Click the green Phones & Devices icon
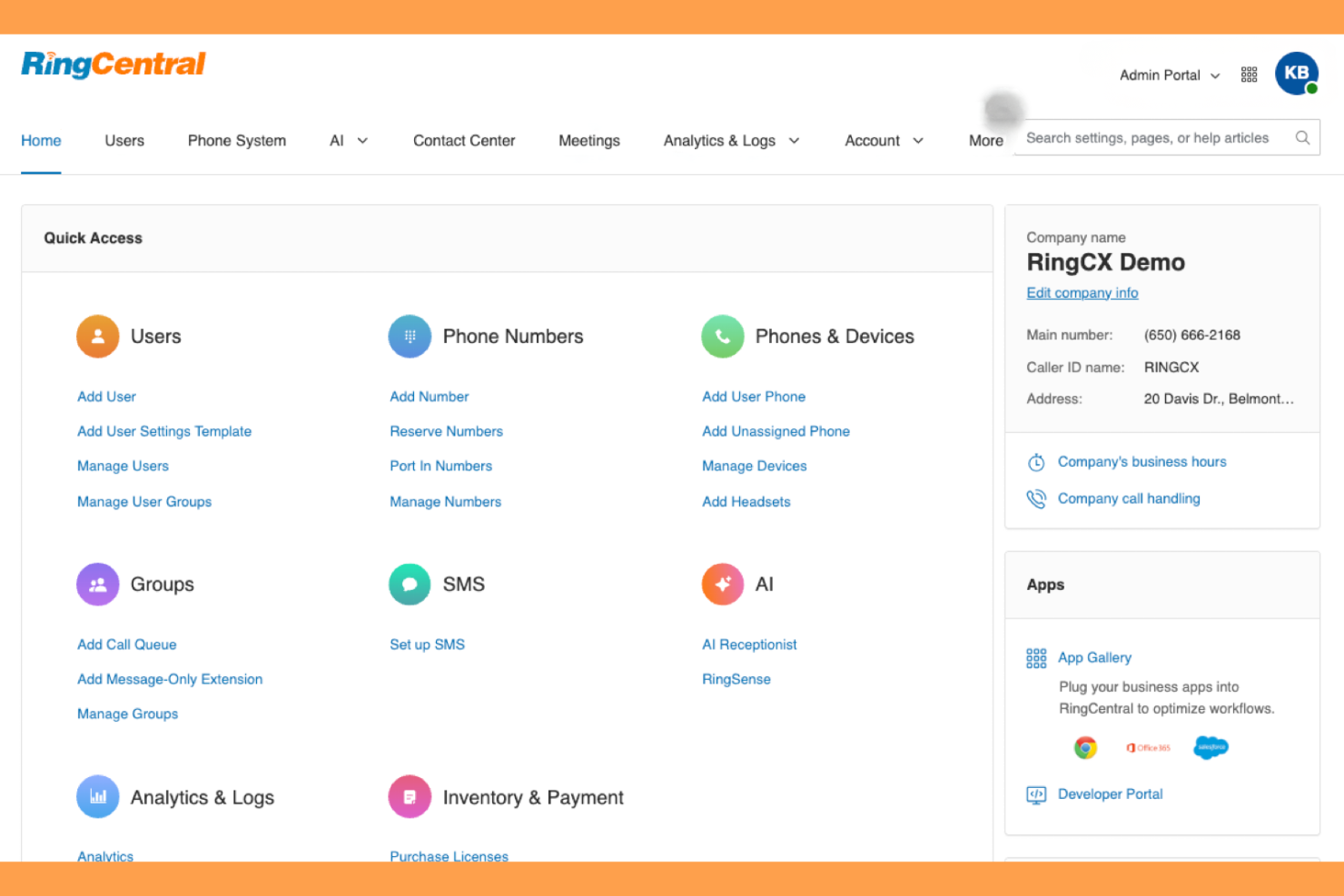The height and width of the screenshot is (896, 1344). [x=722, y=336]
